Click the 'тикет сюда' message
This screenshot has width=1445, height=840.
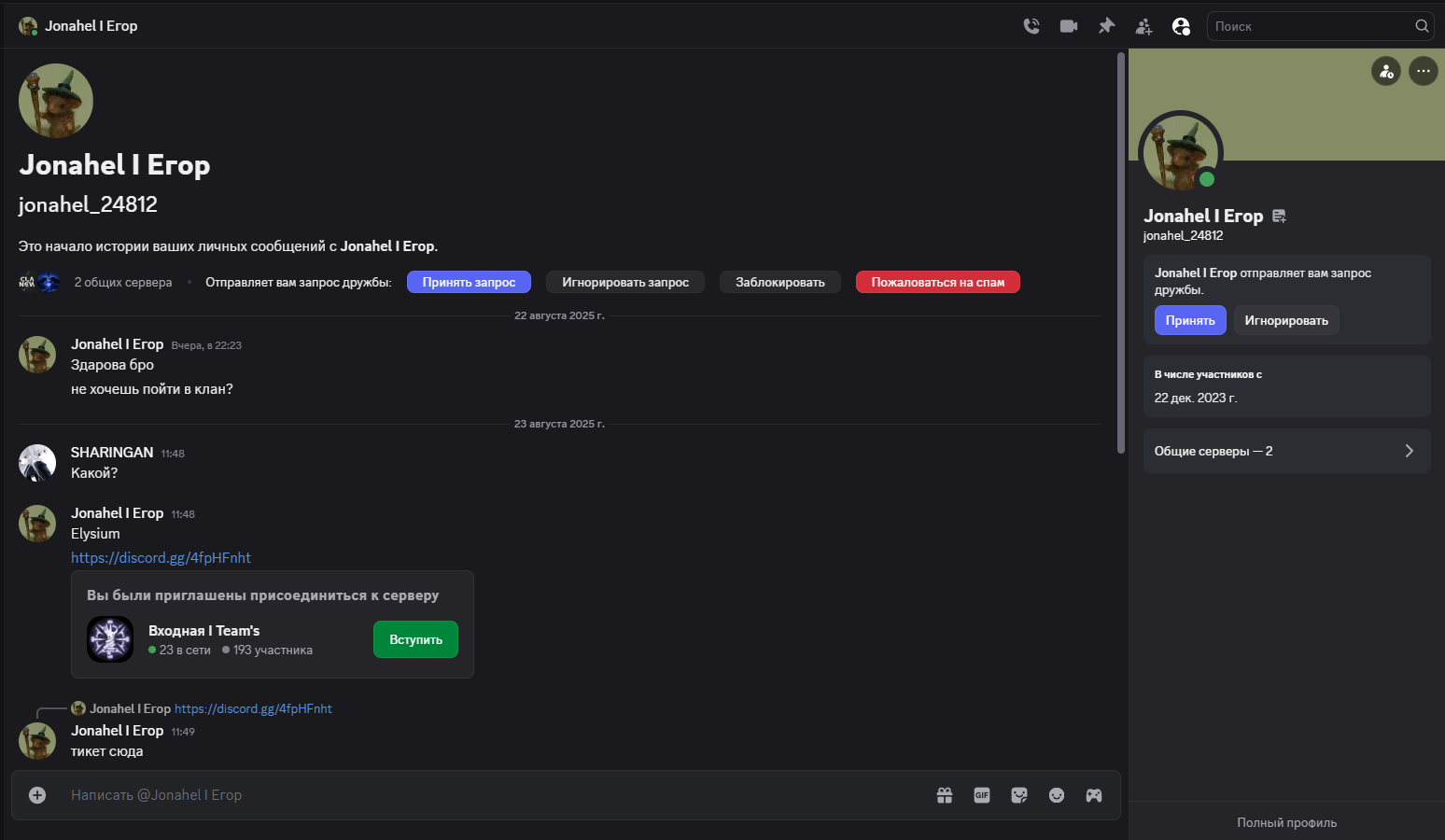pyautogui.click(x=107, y=751)
